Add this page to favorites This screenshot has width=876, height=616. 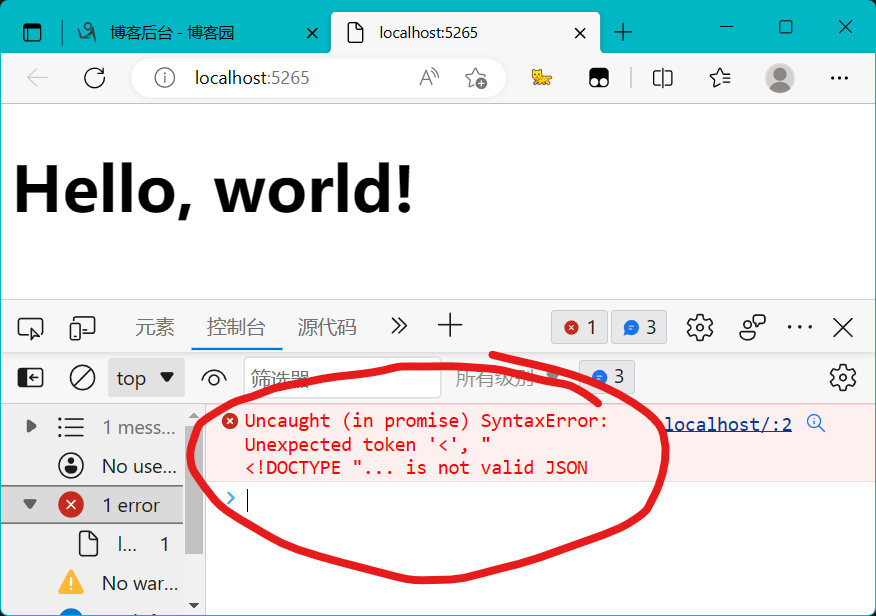tap(475, 78)
